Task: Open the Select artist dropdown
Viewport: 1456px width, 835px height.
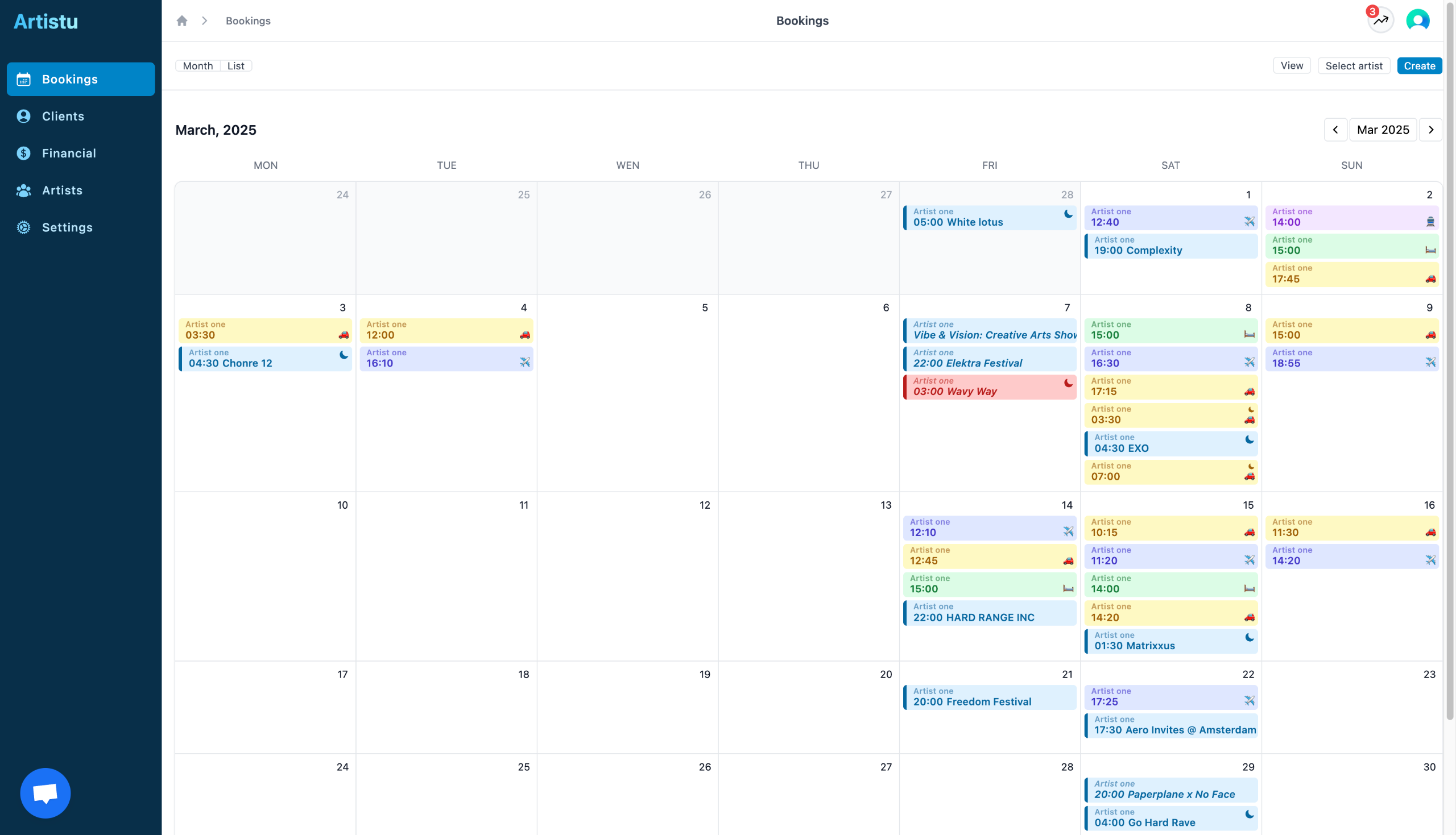Action: [x=1353, y=66]
